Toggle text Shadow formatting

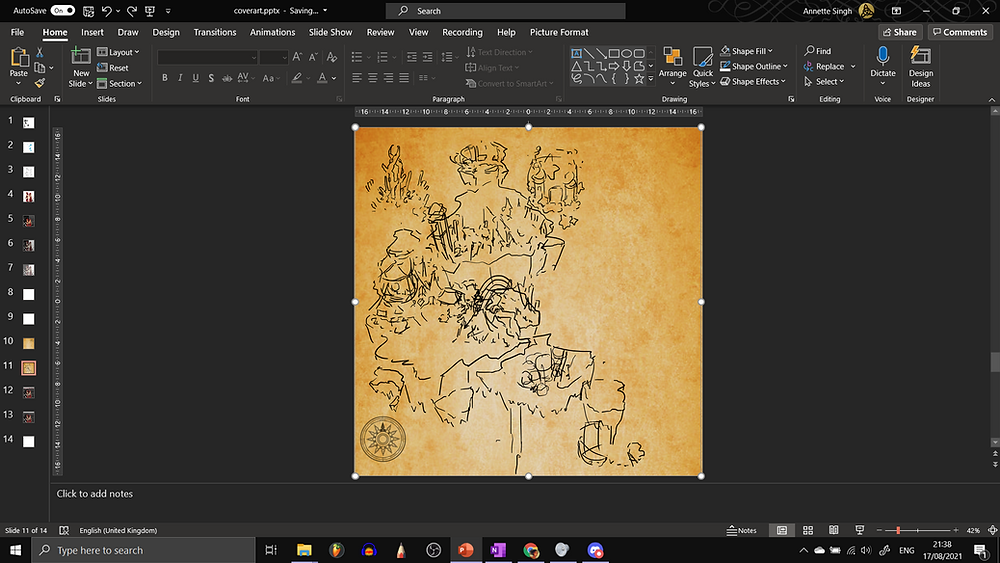pyautogui.click(x=211, y=78)
